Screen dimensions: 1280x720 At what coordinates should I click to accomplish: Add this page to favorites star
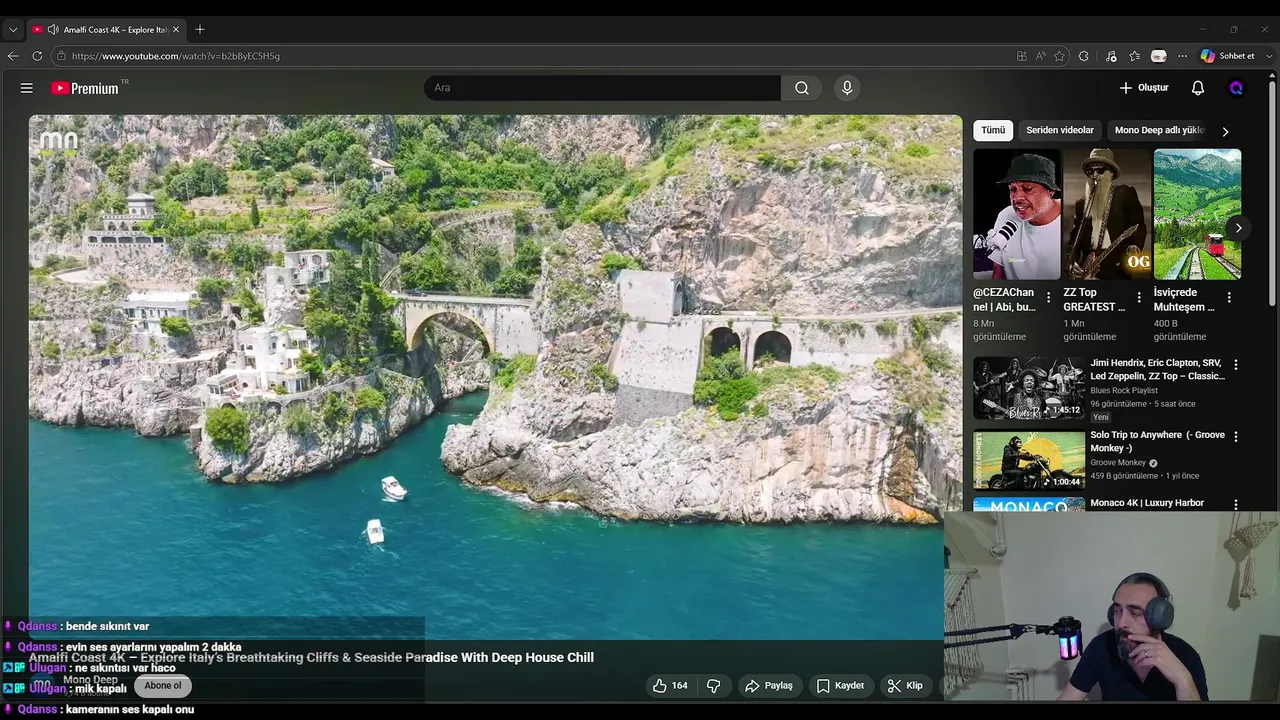click(x=1059, y=56)
